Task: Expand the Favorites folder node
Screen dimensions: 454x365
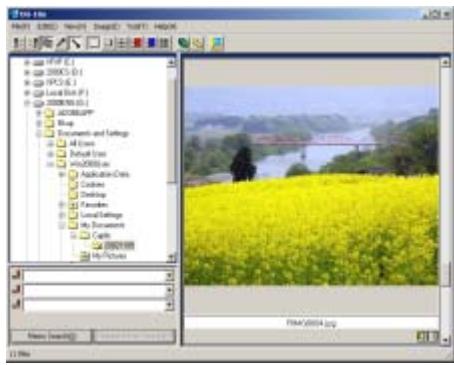Action: (62, 205)
